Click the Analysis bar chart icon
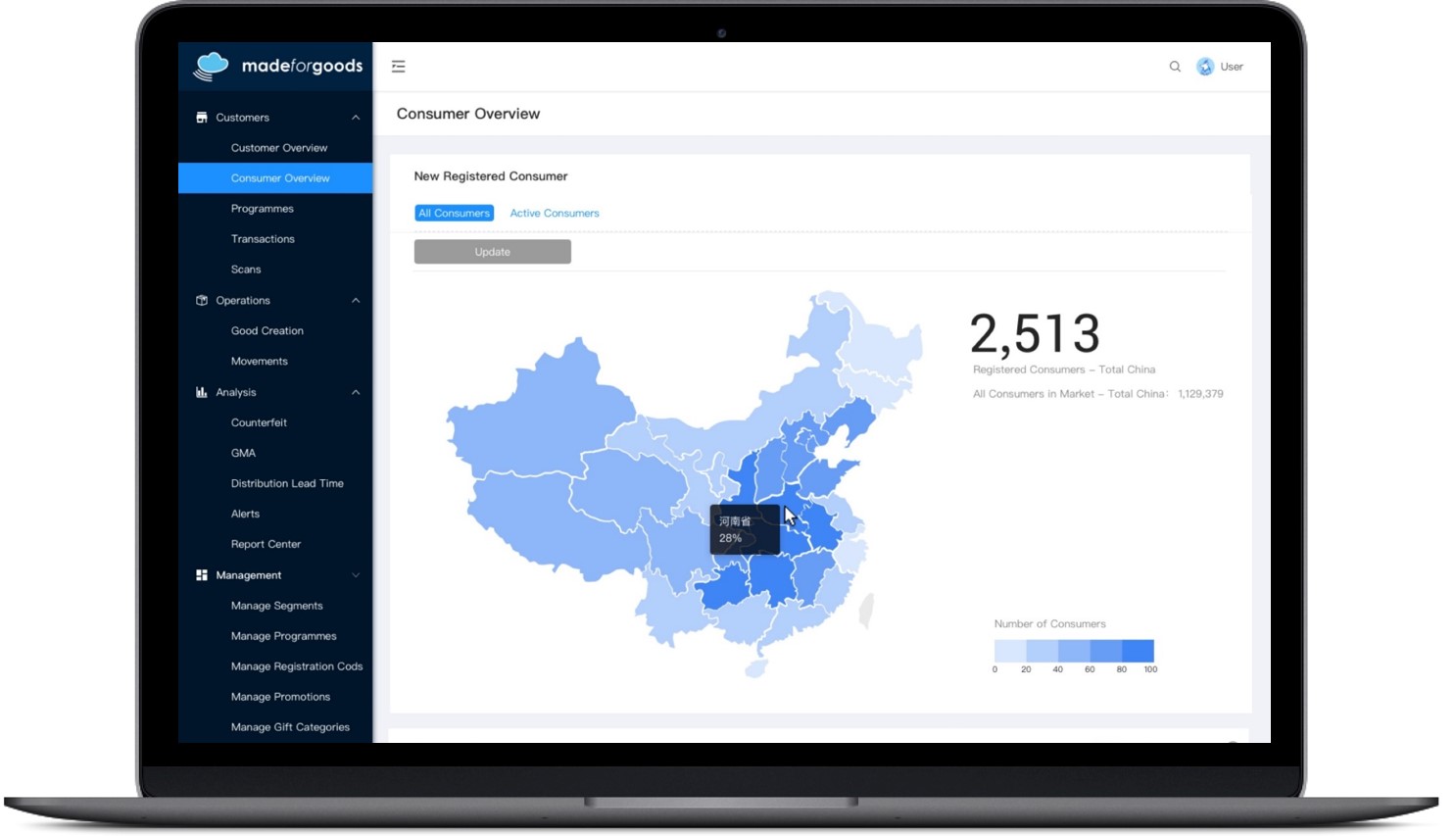This screenshot has height=836, width=1456. tap(202, 392)
